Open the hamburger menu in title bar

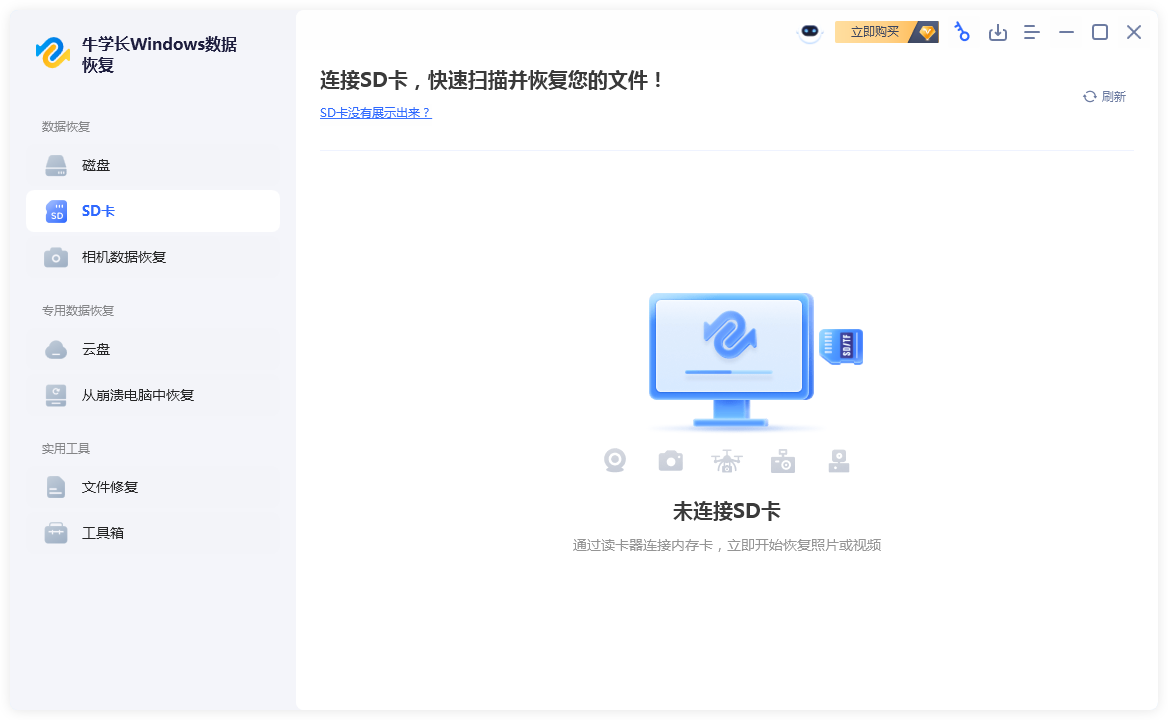[1032, 33]
